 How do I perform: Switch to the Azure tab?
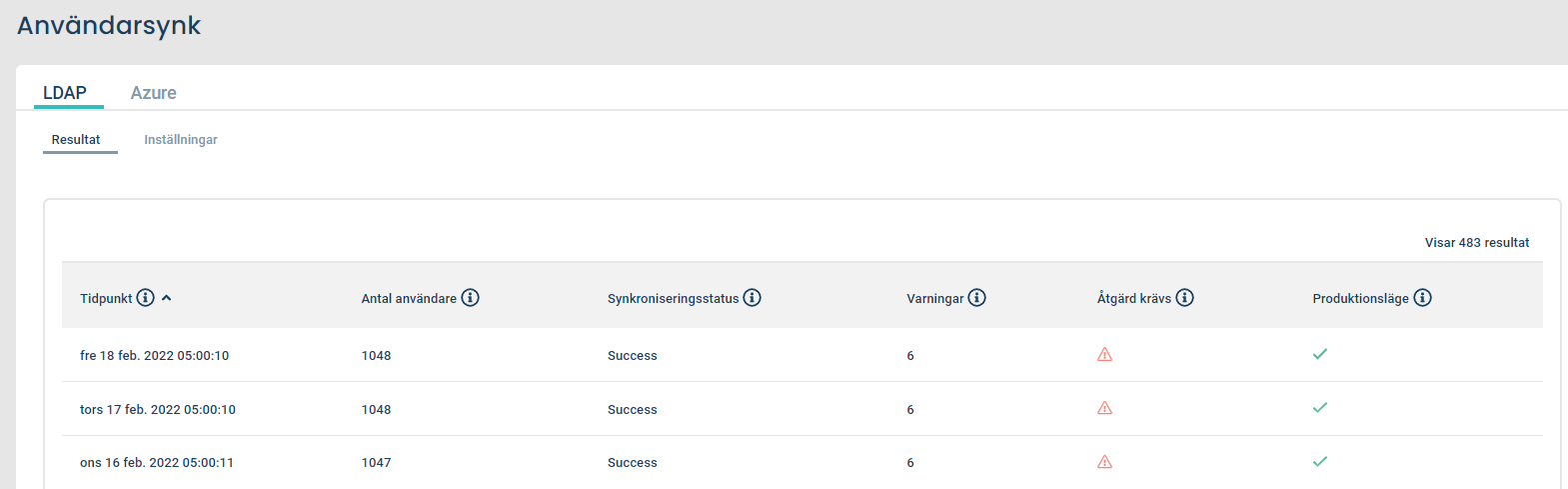[154, 93]
